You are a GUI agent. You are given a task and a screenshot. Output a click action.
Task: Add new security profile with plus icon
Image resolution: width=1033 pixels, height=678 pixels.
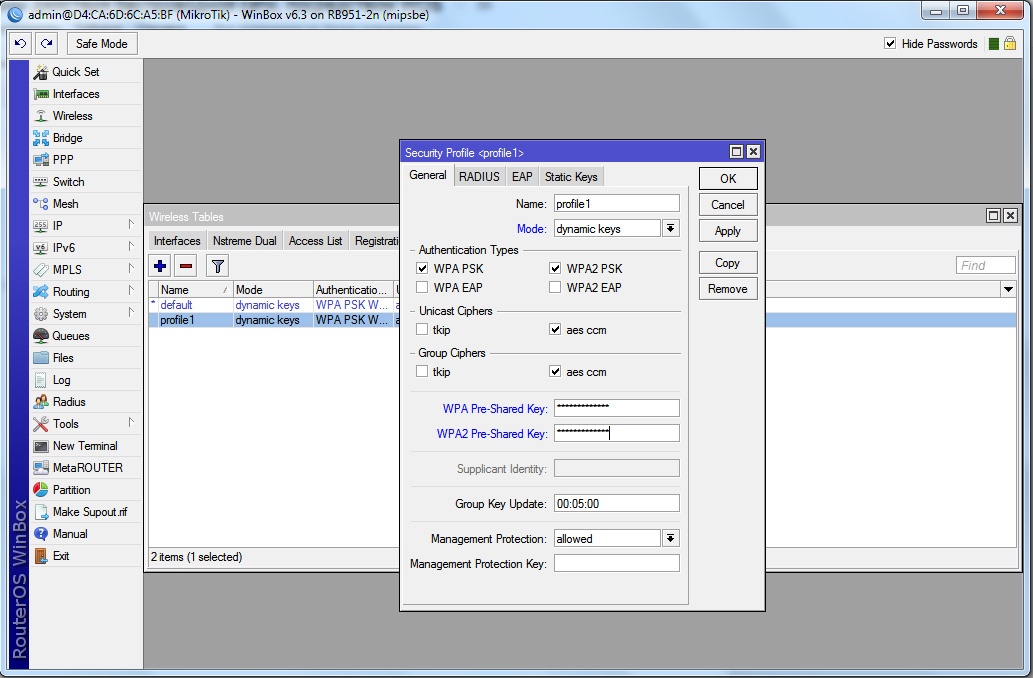[x=160, y=266]
